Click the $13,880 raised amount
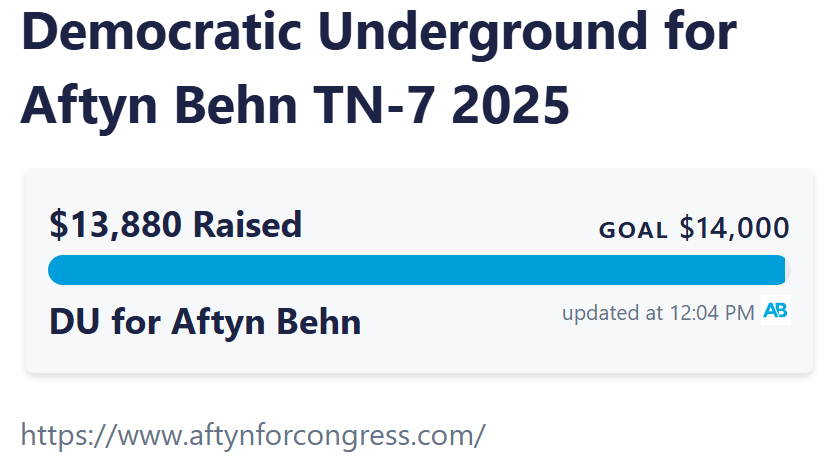Screen dimensions: 835x471 pos(114,225)
